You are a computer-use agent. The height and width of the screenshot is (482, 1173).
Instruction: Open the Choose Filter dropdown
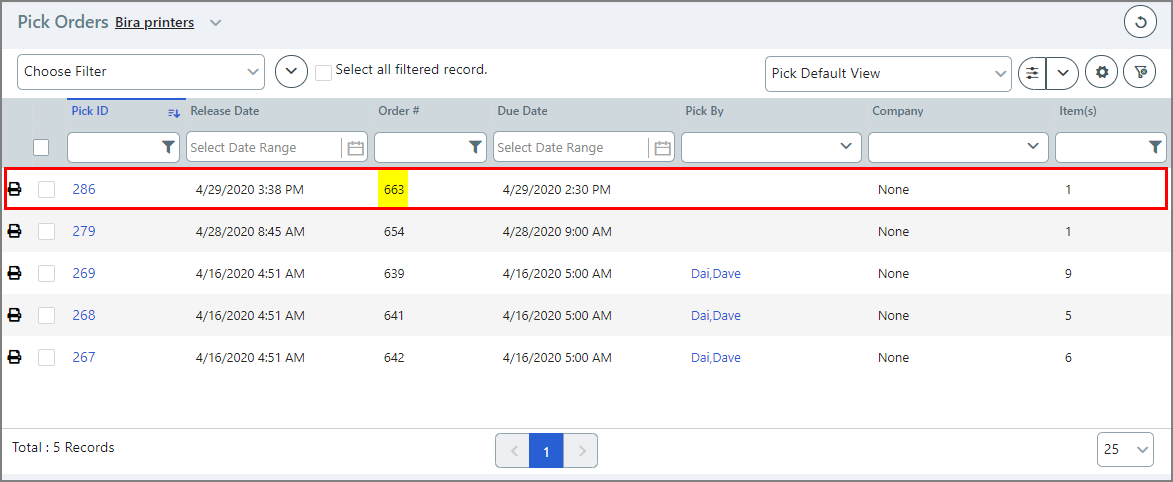pos(141,72)
